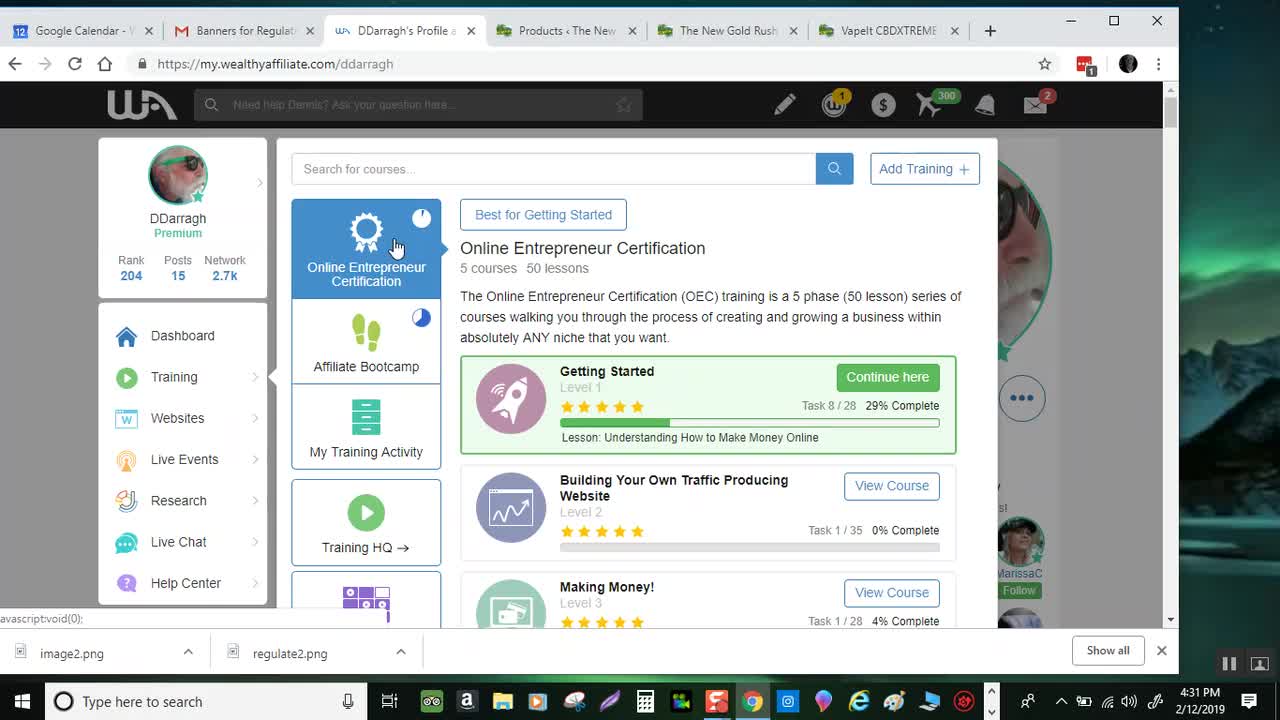Click the Building Your Own Traffic progress bar
This screenshot has height=720, width=1280.
point(750,548)
